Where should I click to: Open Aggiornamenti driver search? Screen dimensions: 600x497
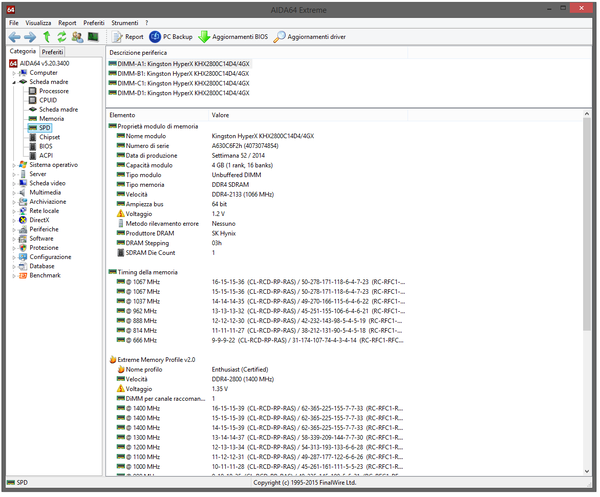pos(310,37)
